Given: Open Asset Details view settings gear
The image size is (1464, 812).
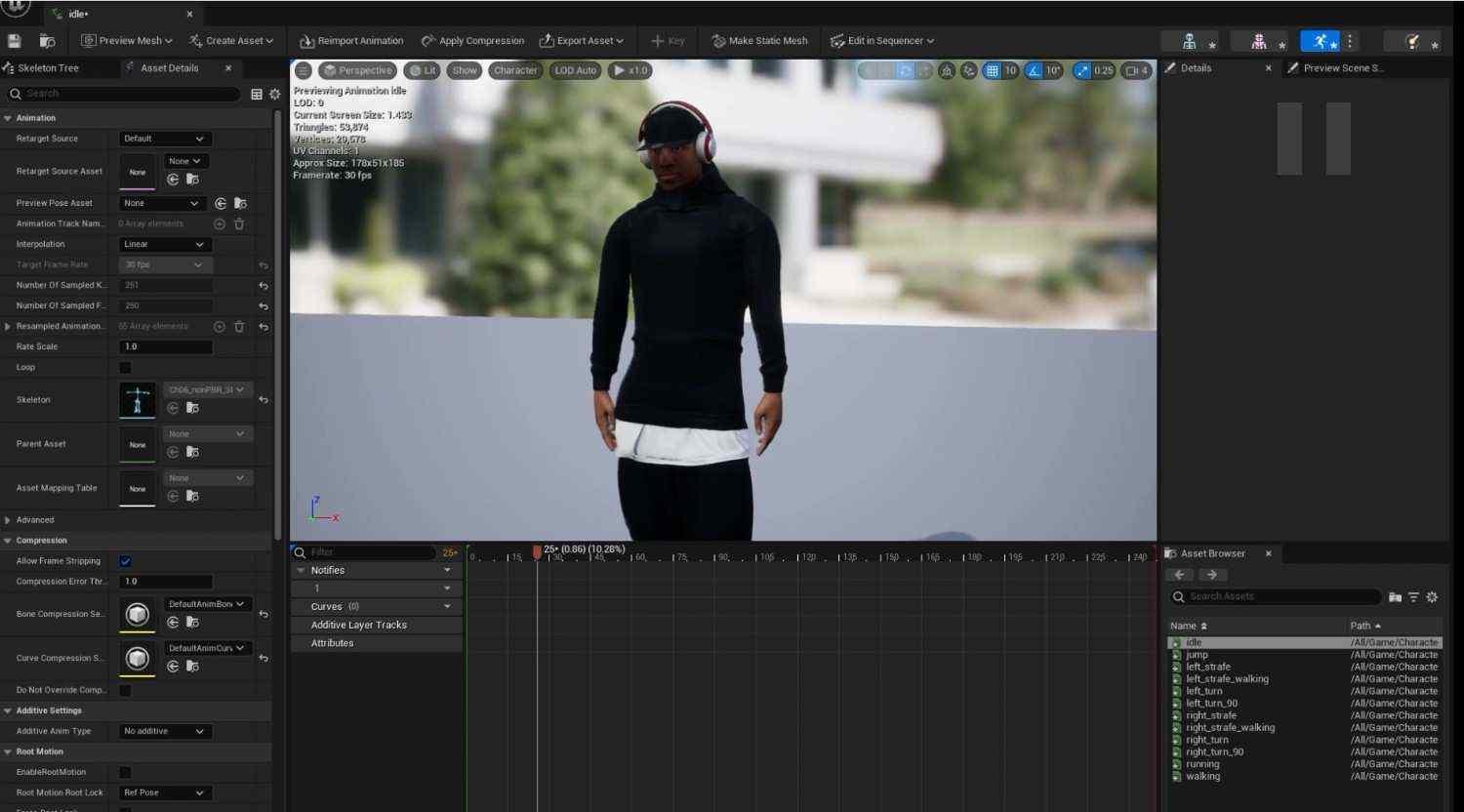Looking at the screenshot, I should click(275, 94).
